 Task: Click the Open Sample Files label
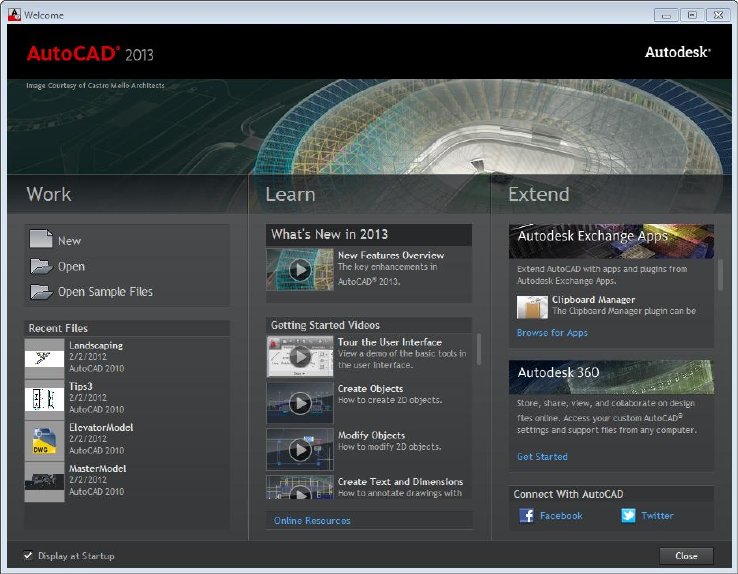(105, 292)
